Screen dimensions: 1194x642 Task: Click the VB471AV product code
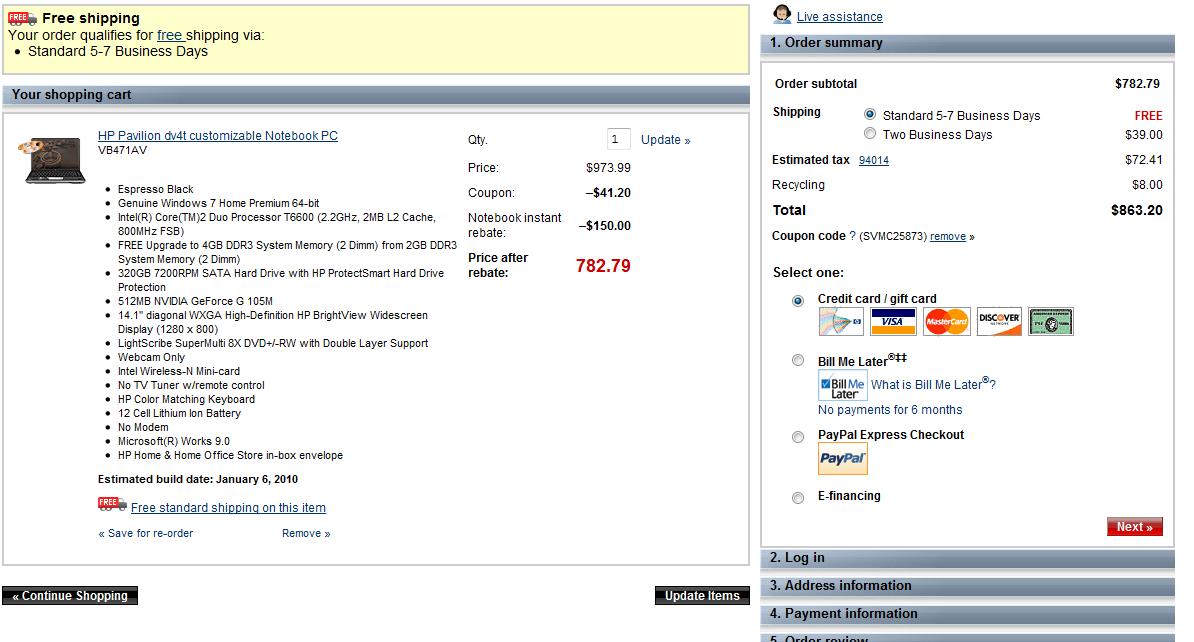coord(123,150)
